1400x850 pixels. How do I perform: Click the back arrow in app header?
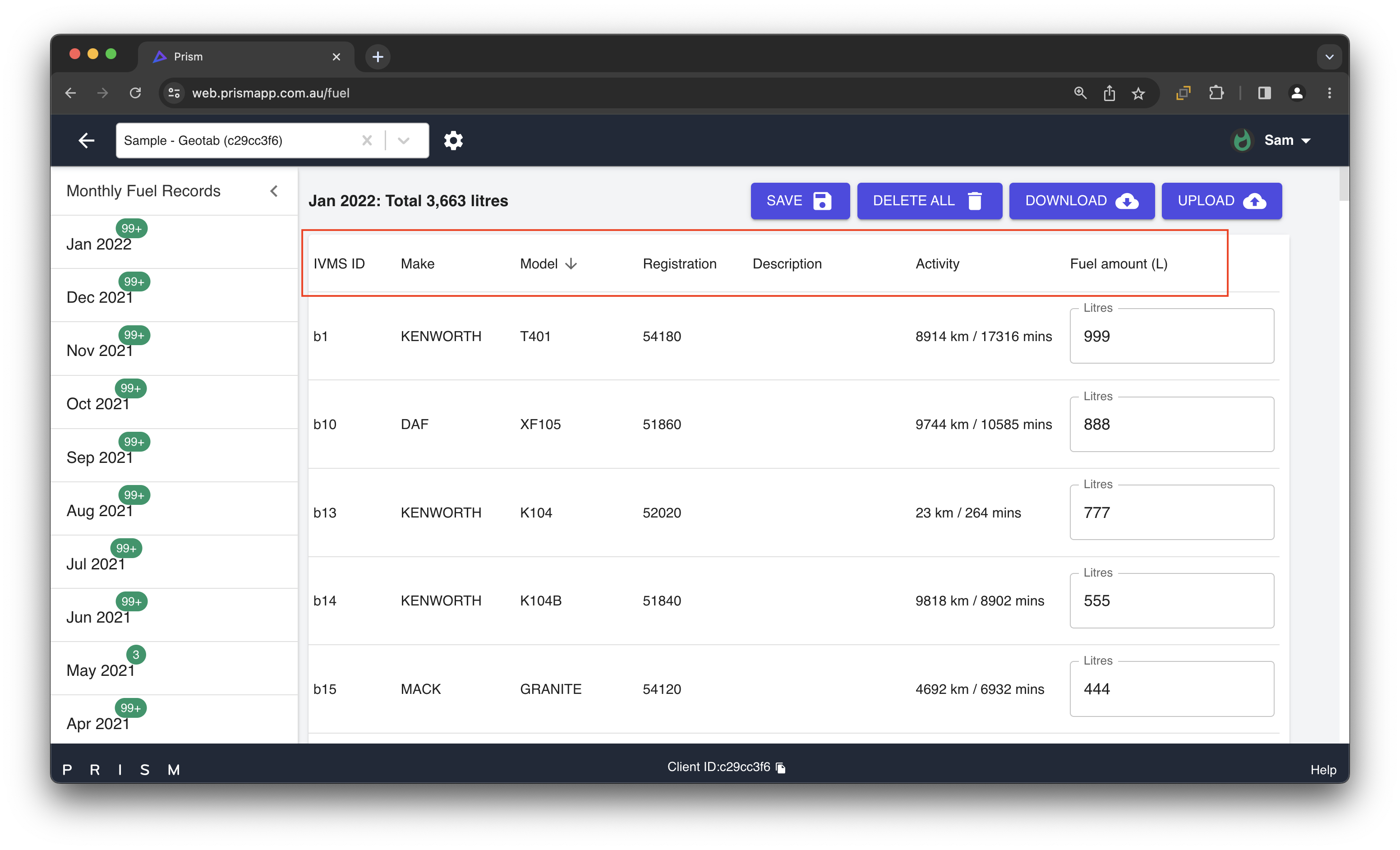click(x=86, y=140)
